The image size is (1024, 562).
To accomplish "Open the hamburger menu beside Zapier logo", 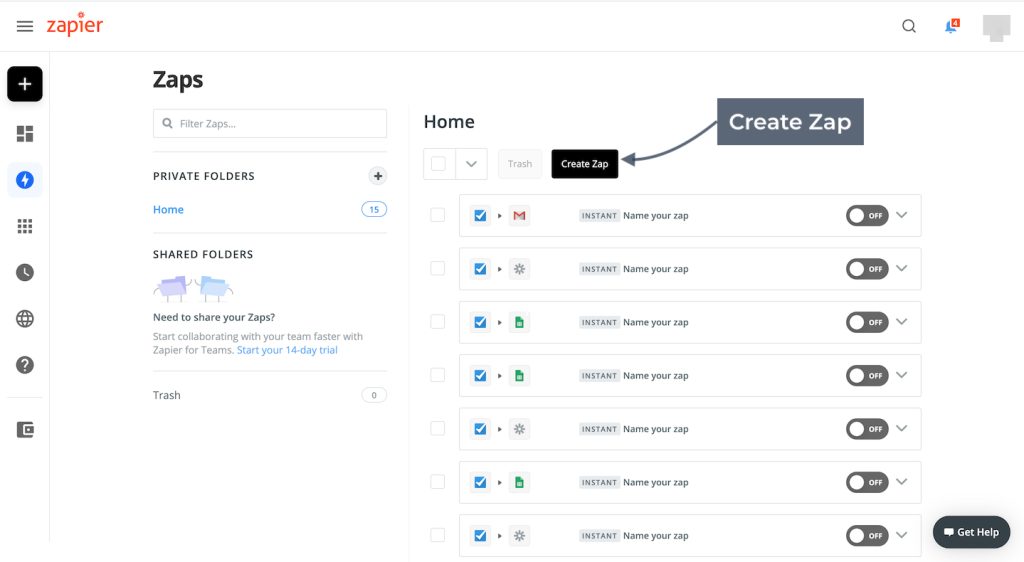I will 25,26.
